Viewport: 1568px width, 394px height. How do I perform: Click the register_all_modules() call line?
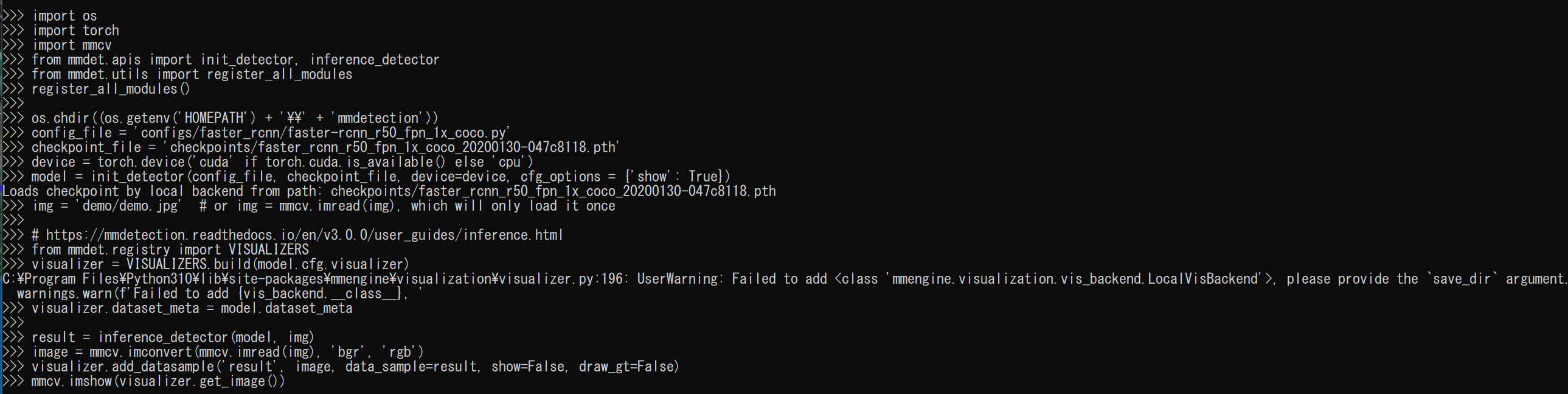click(x=110, y=89)
